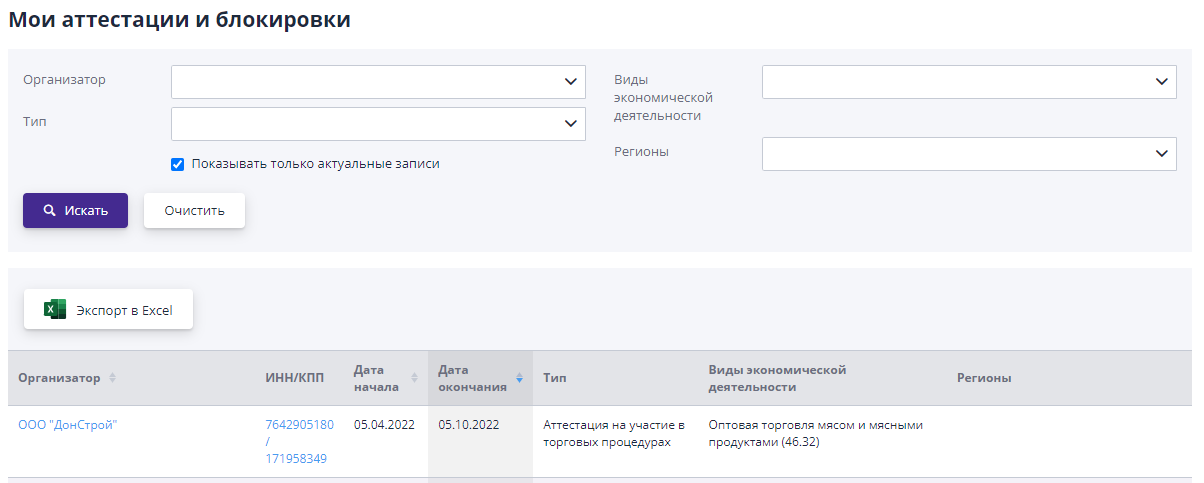Click the magnifier icon in Искать button
The image size is (1204, 483).
coord(49,211)
